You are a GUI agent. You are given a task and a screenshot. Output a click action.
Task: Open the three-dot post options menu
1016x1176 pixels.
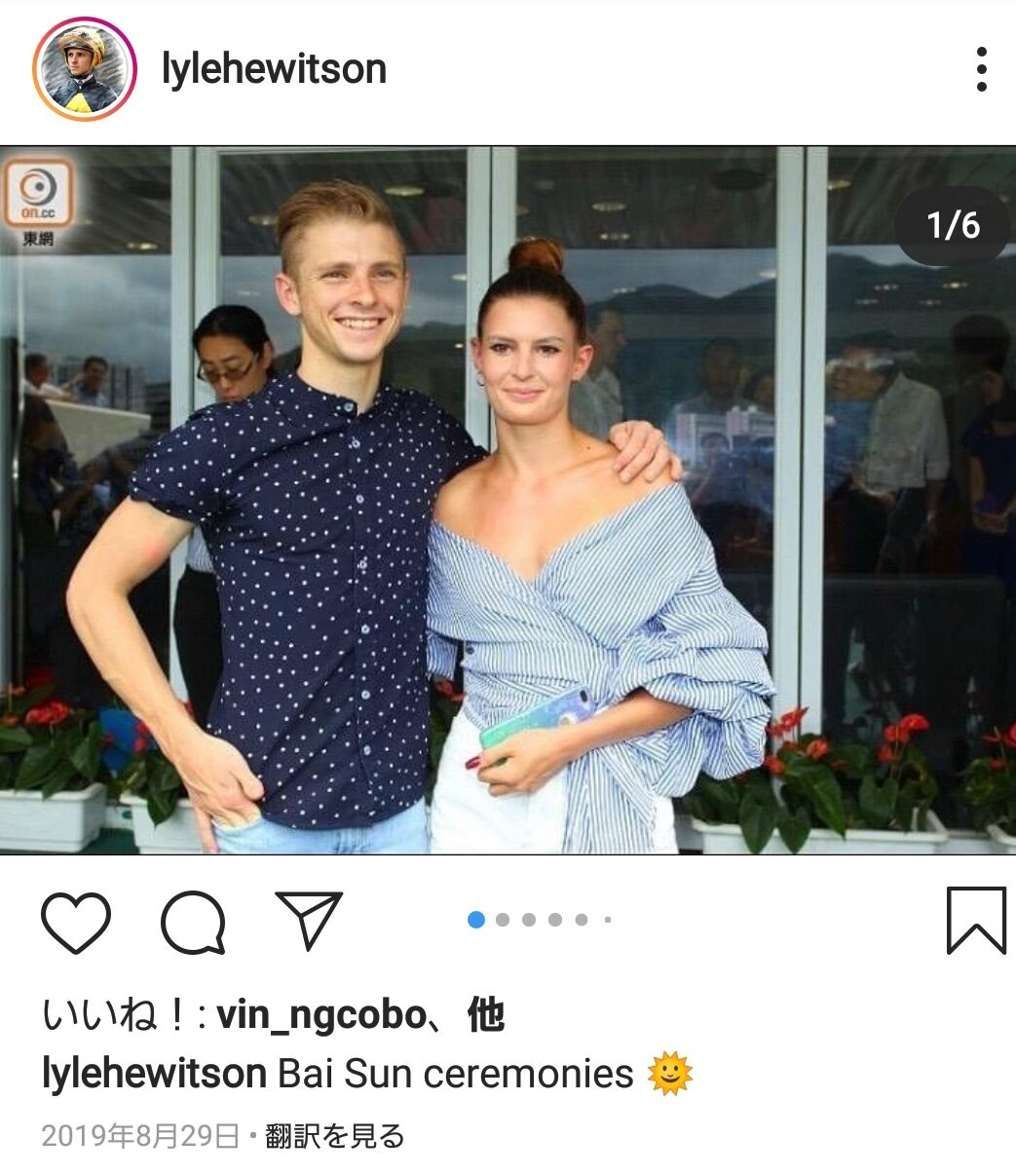(981, 69)
